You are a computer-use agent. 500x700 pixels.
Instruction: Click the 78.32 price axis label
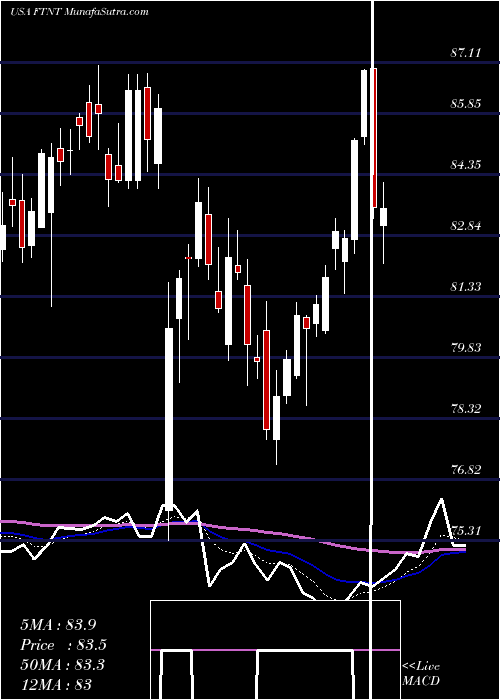tap(466, 408)
